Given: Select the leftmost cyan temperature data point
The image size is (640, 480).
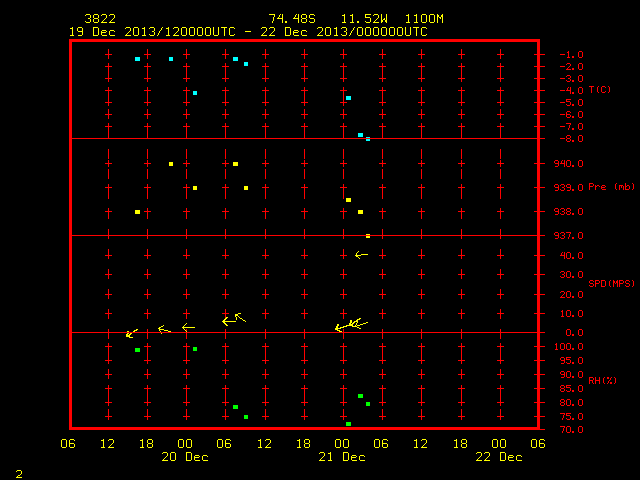Looking at the screenshot, I should click(x=138, y=59).
